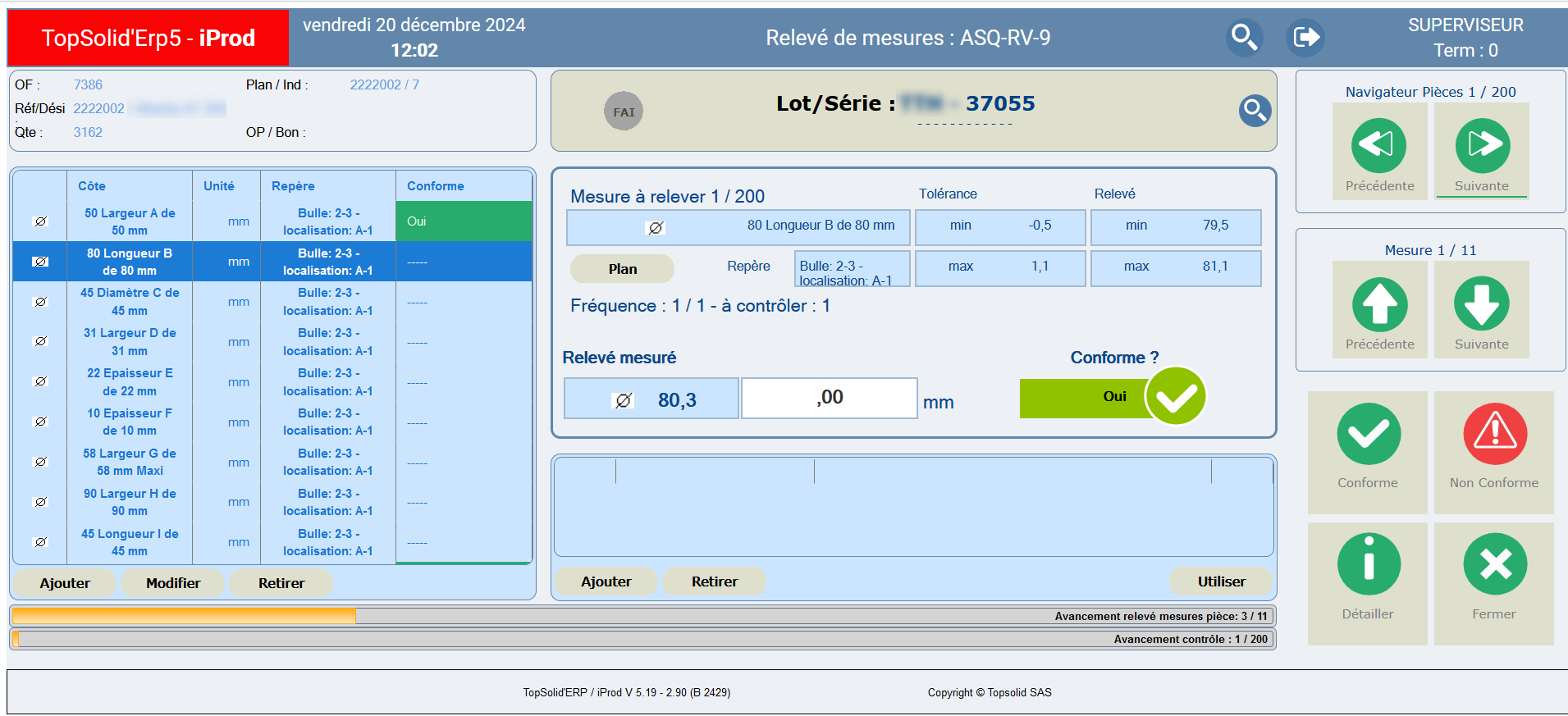Image resolution: width=1568 pixels, height=716 pixels.
Task: Click diameter icon of 58 Largeur G row
Action: [x=40, y=462]
